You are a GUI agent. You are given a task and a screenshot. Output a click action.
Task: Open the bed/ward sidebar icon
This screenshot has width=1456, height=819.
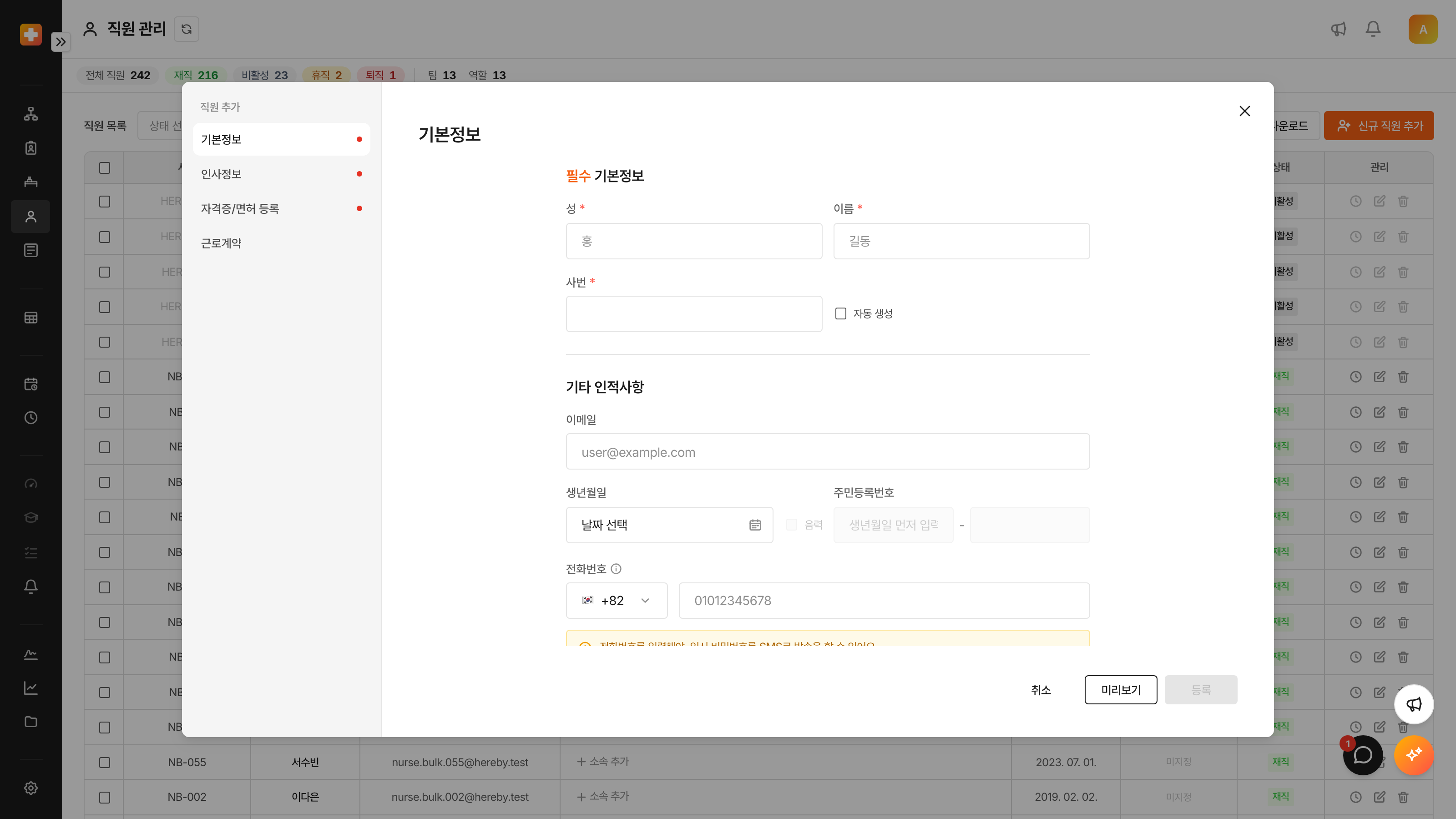(x=30, y=182)
